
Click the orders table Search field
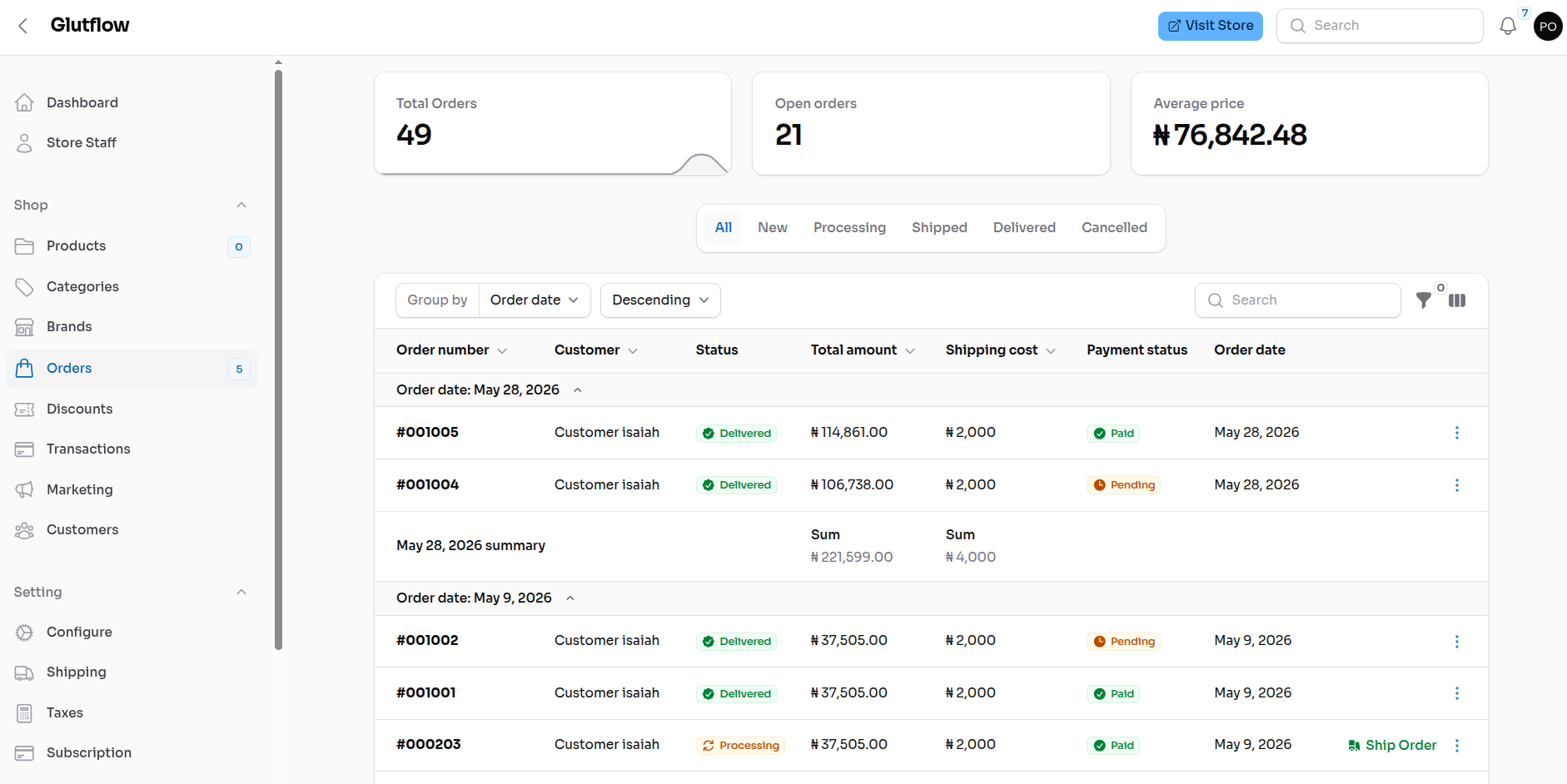(1298, 300)
